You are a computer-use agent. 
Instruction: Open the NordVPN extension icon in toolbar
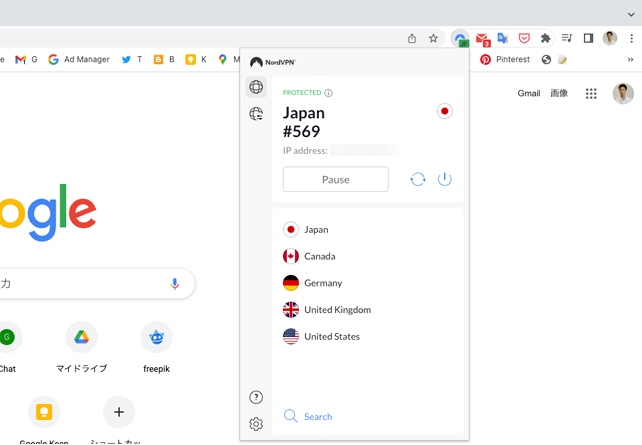pos(460,38)
